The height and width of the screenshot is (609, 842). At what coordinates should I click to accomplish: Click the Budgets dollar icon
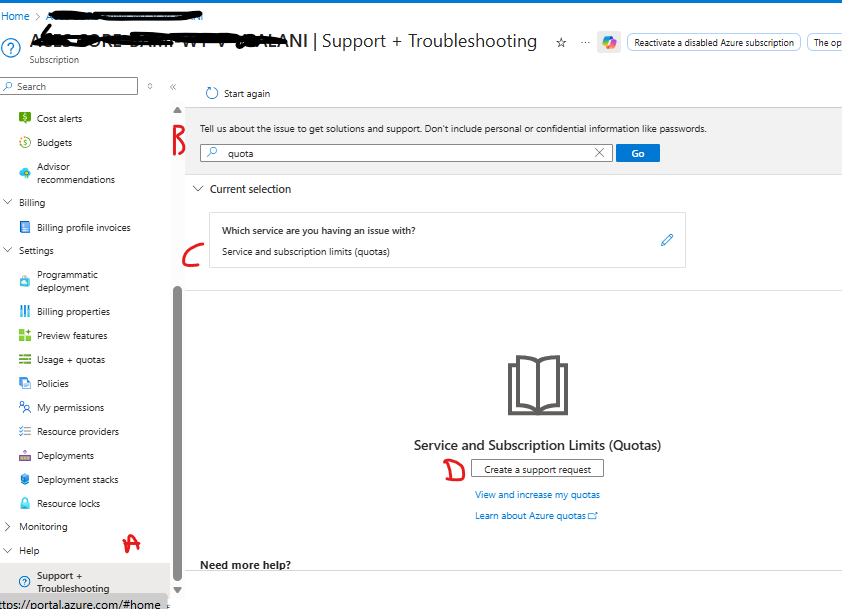[x=25, y=142]
